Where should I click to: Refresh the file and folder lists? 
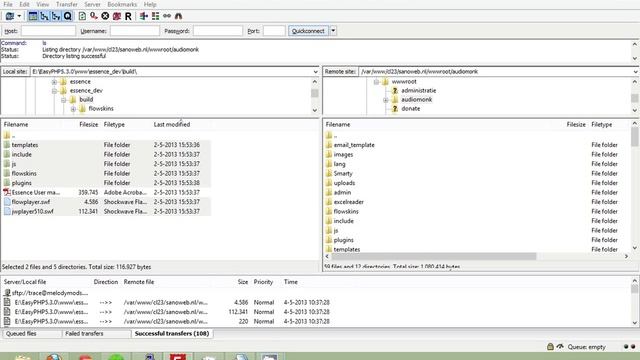(x=82, y=16)
